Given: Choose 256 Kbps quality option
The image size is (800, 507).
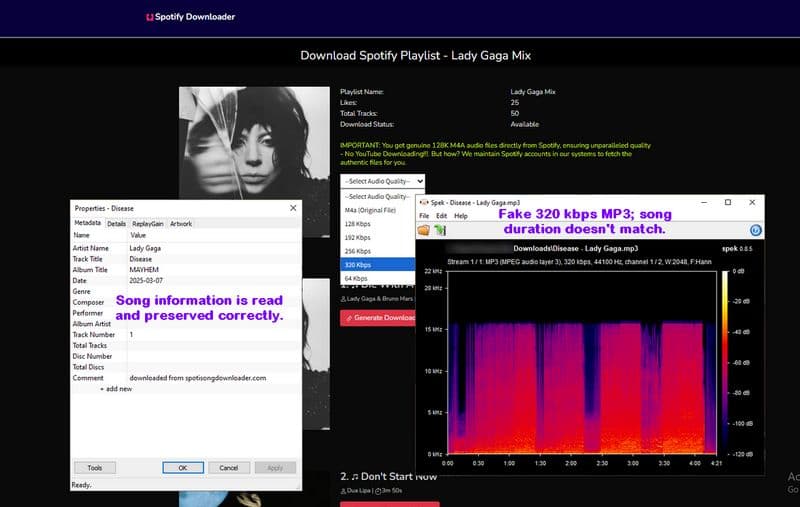Looking at the screenshot, I should pos(378,251).
